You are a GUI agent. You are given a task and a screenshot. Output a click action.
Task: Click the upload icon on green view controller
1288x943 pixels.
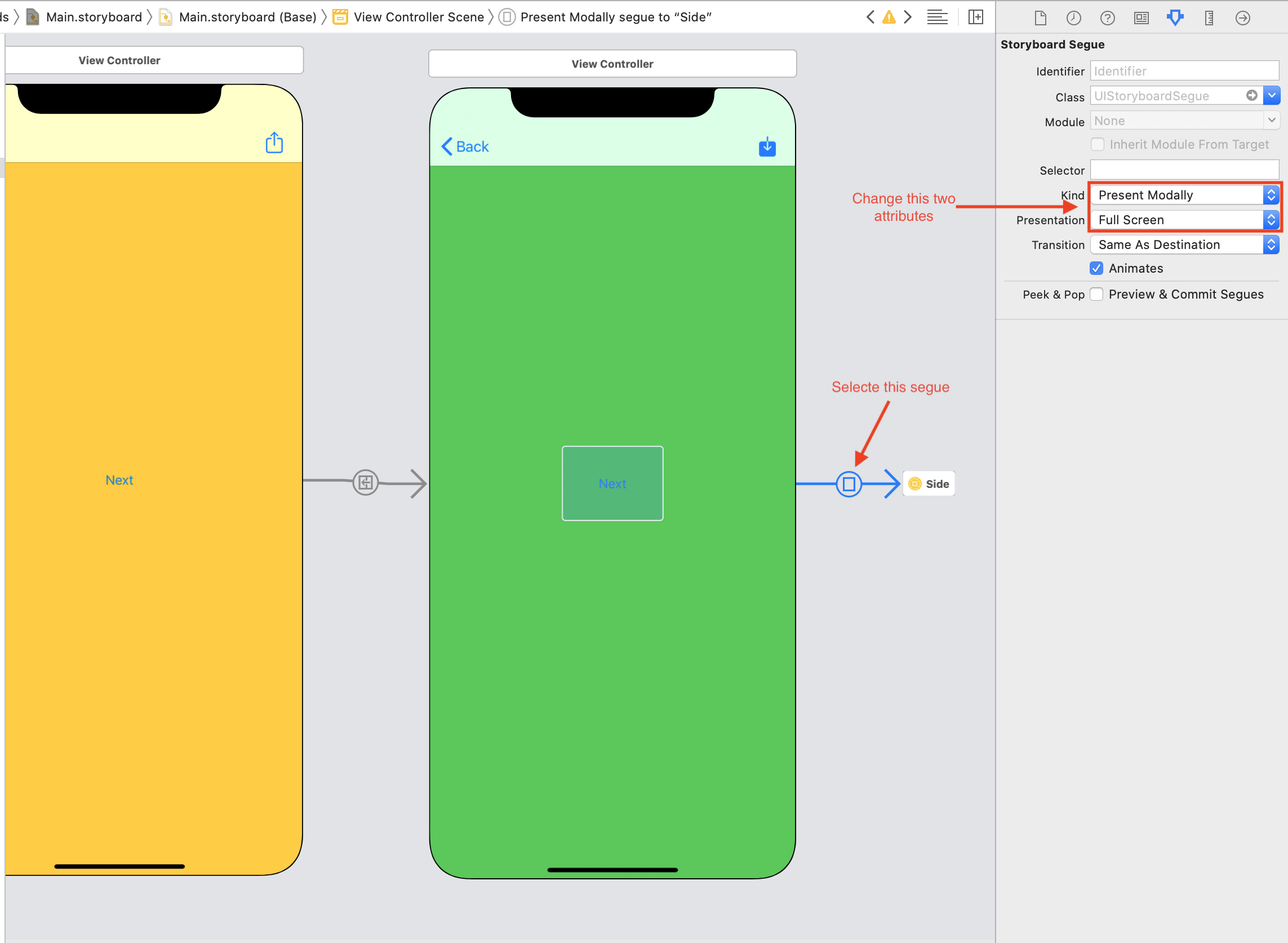click(x=768, y=147)
